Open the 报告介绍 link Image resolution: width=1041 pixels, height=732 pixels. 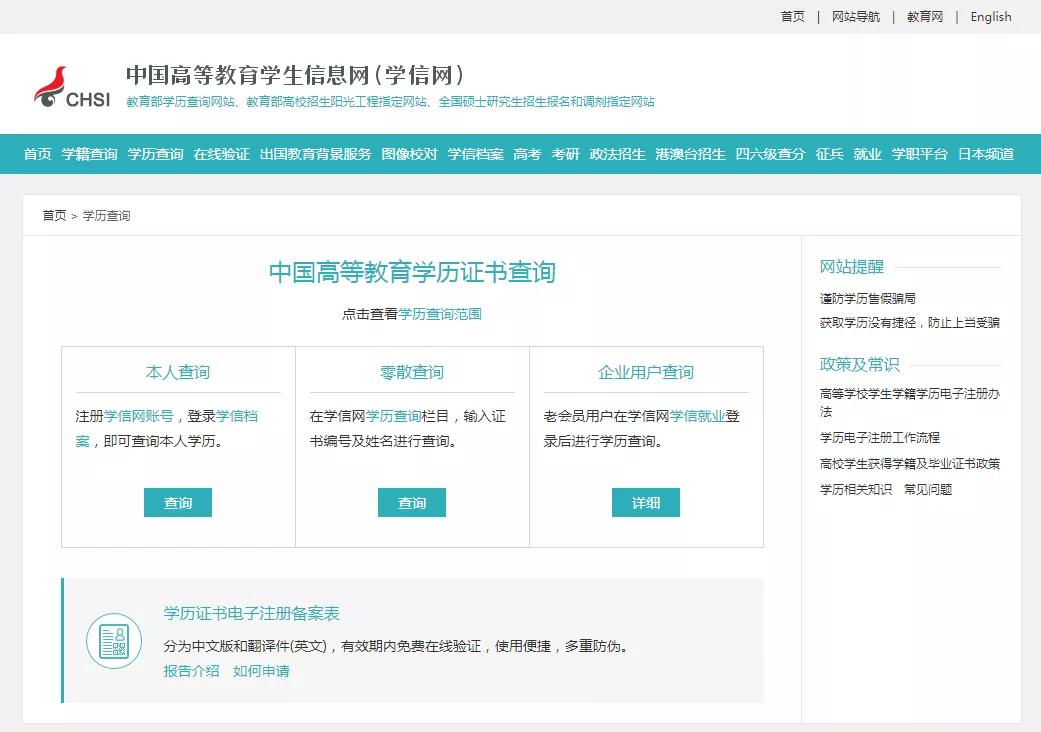point(191,671)
